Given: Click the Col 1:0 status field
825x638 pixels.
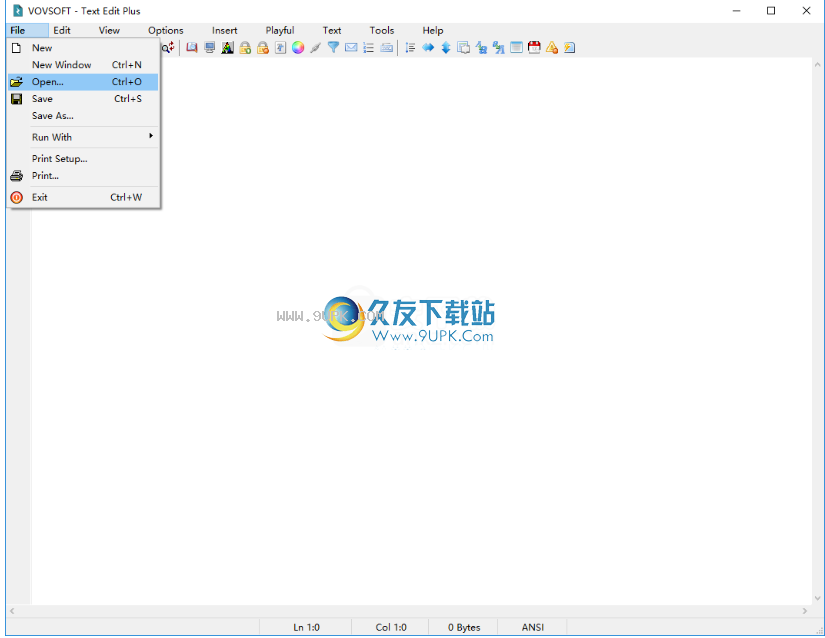Looking at the screenshot, I should (x=391, y=627).
